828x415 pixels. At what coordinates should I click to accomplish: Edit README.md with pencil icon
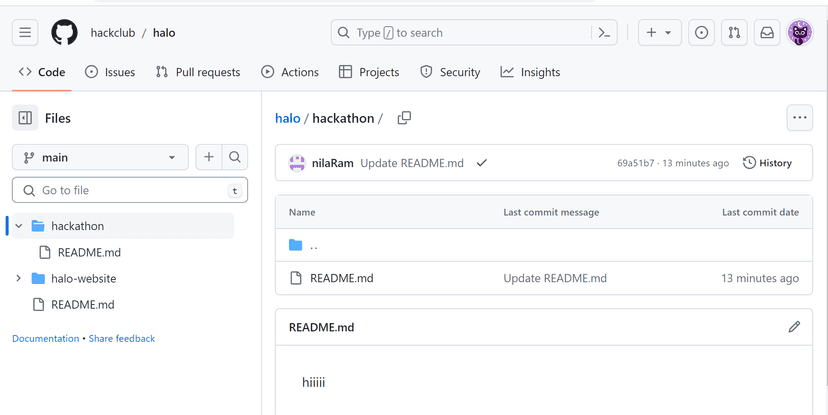[x=794, y=327]
